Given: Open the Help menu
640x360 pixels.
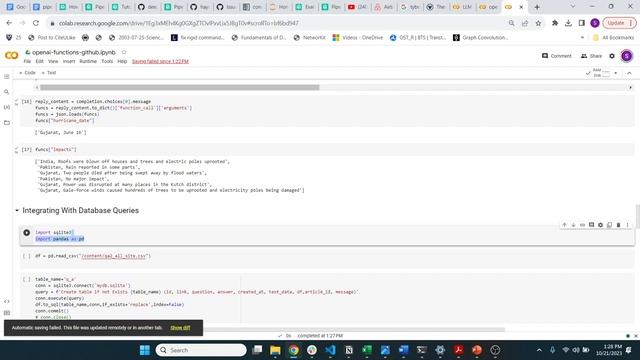Looking at the screenshot, I should (x=122, y=61).
